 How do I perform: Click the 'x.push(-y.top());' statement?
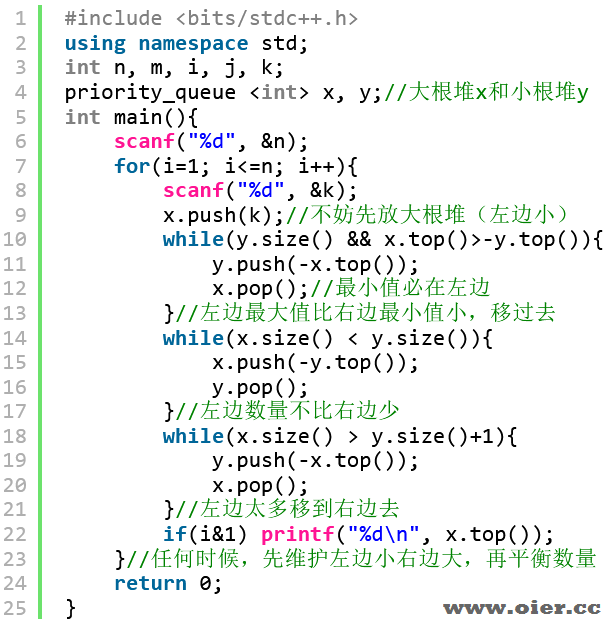[x=315, y=363]
